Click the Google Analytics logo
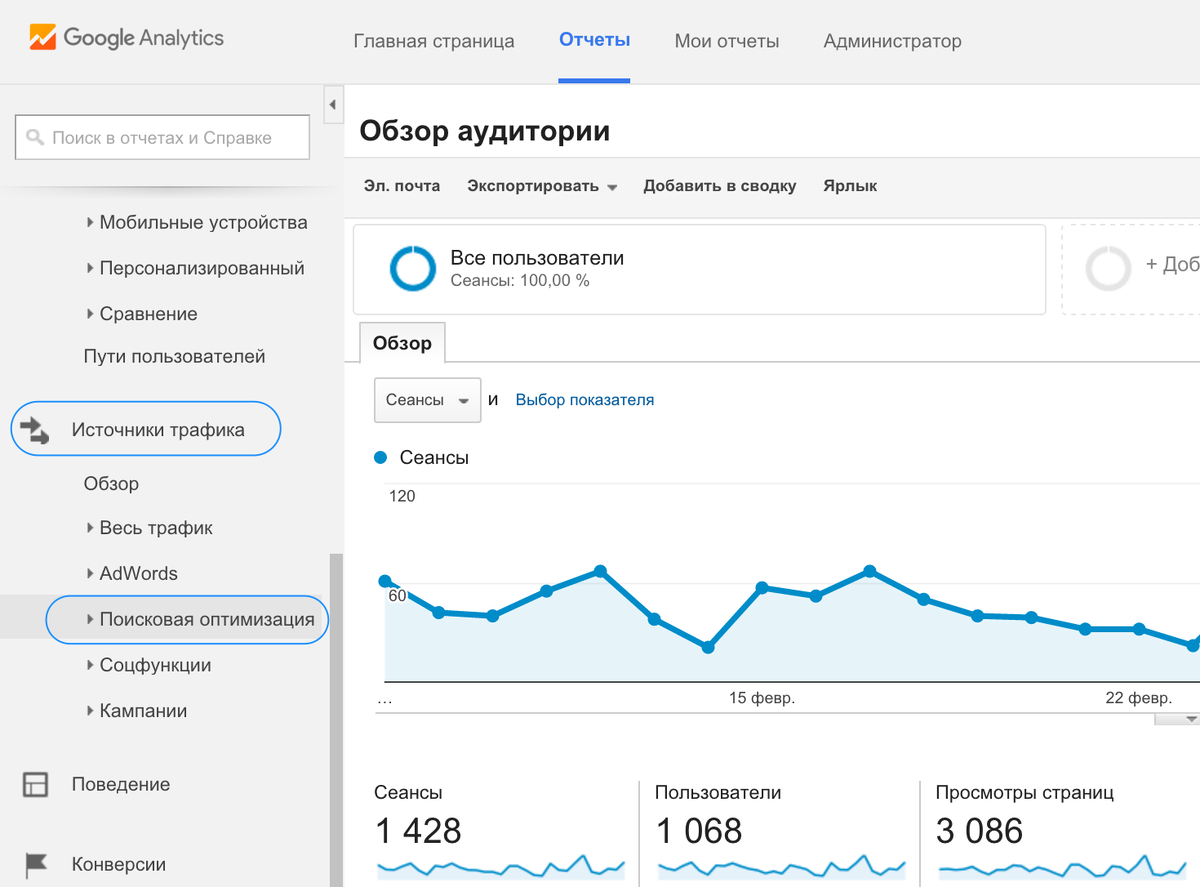The image size is (1200, 887). pos(126,38)
